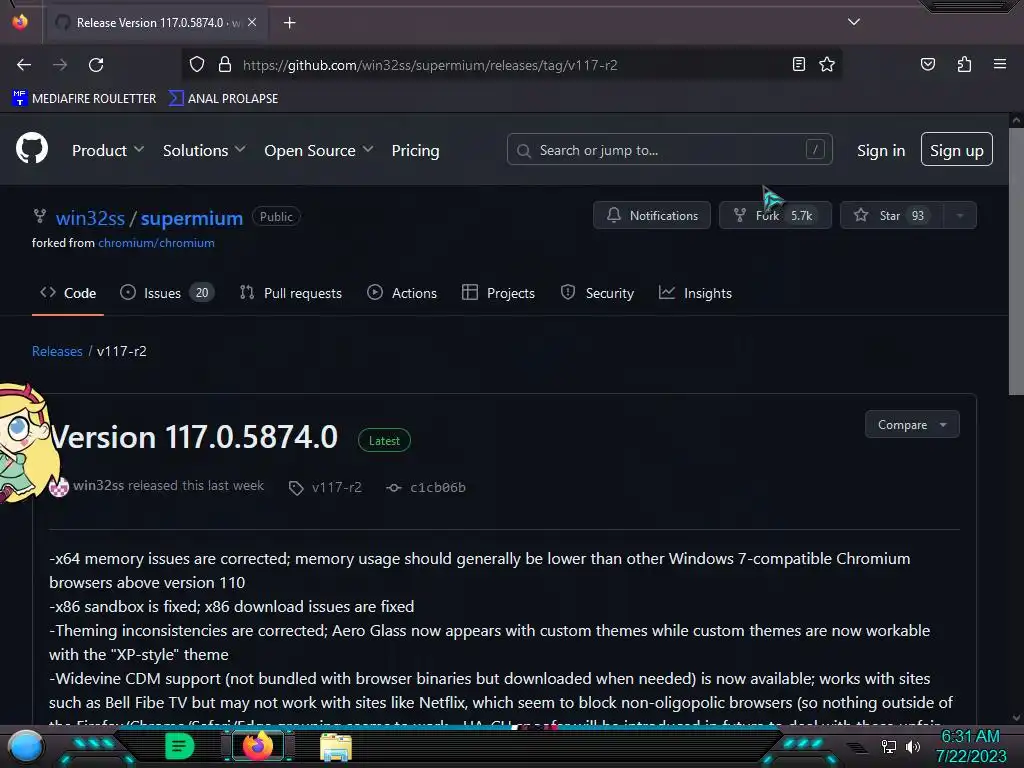Open a new tab with the plus icon
1024x768 pixels.
(289, 23)
